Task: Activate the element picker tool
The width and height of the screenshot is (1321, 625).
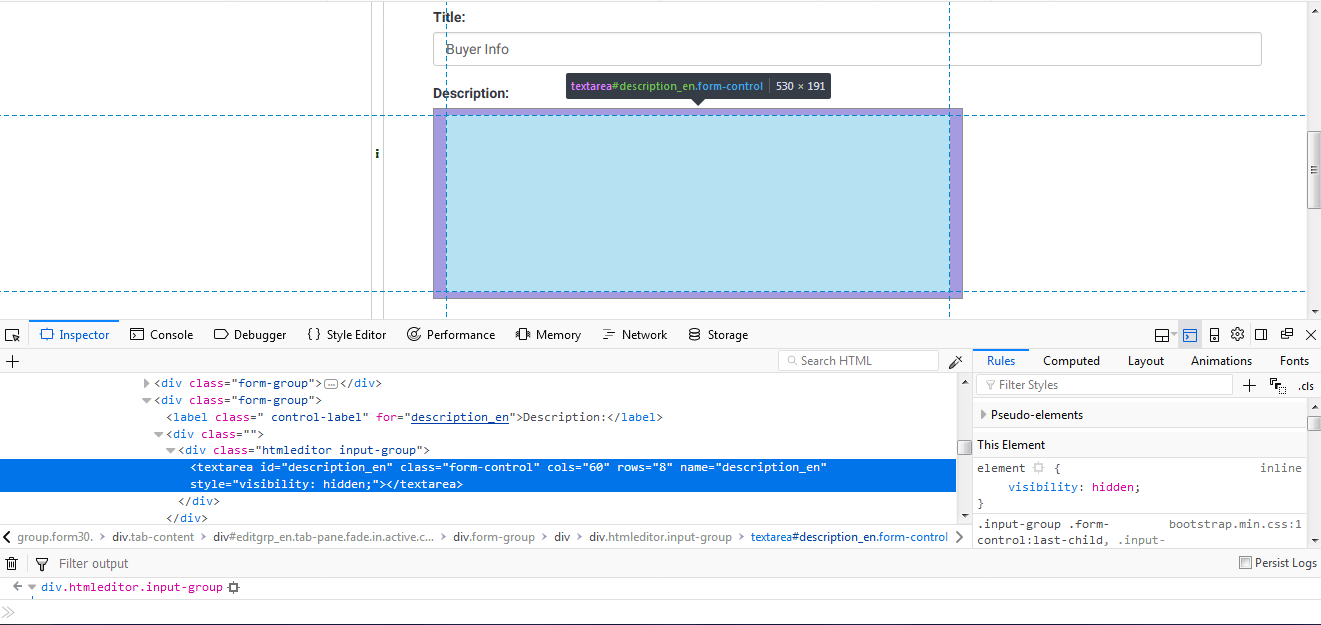Action: [12, 335]
